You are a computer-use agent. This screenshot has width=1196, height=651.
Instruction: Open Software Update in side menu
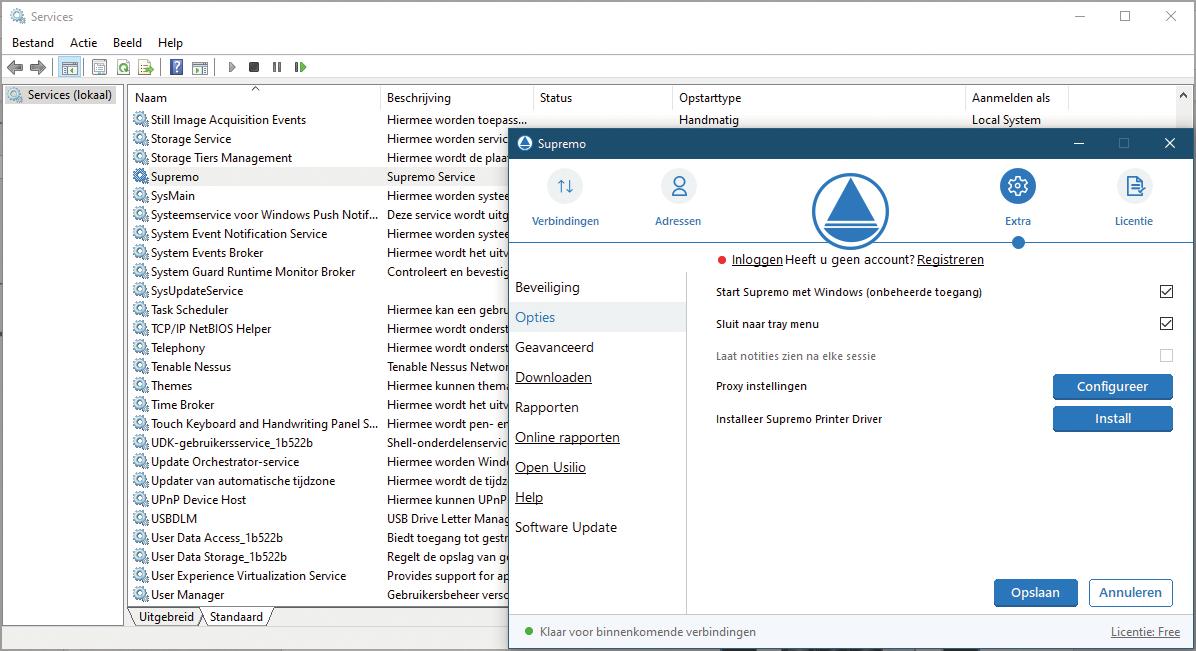coord(566,527)
